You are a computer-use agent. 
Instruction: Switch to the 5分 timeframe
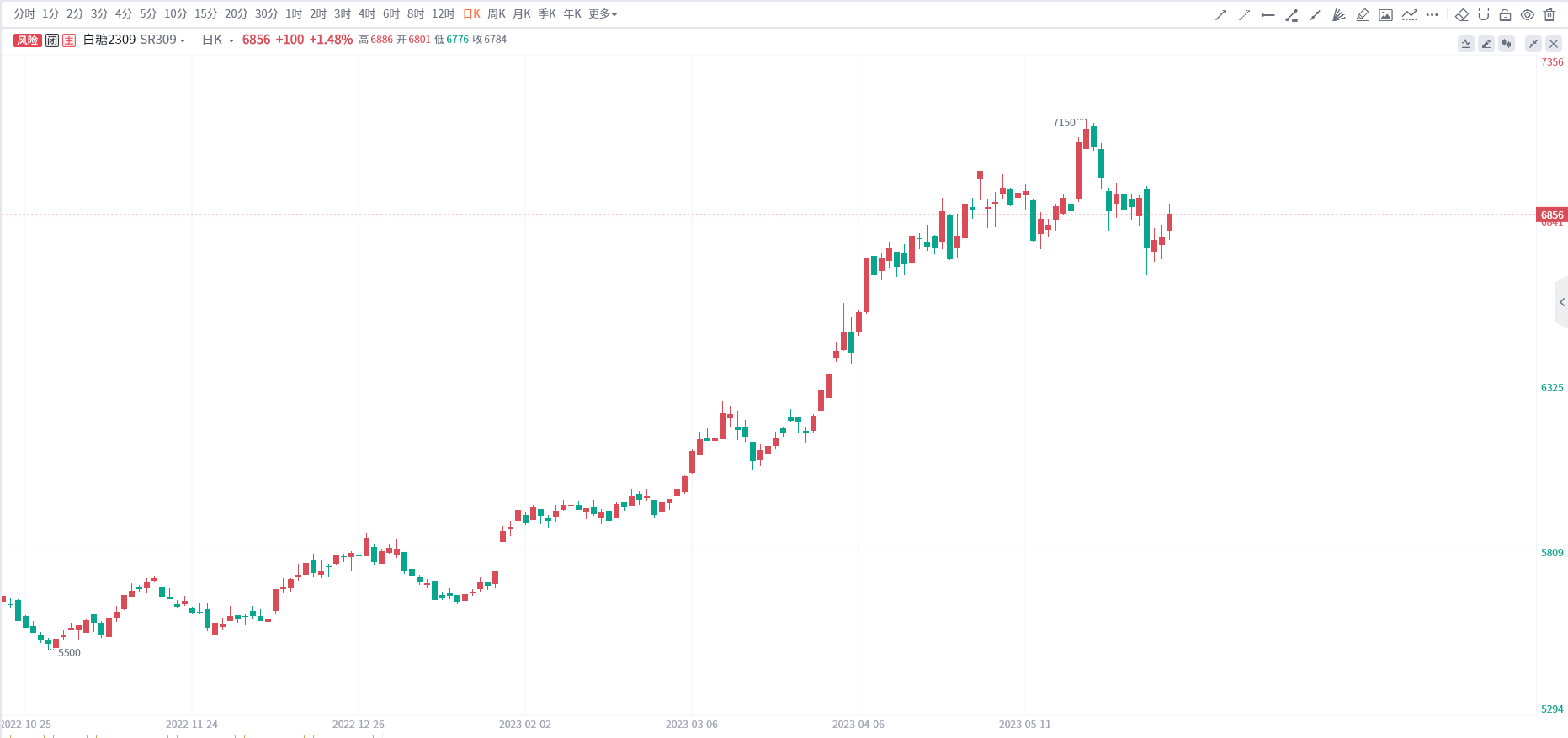click(x=148, y=14)
